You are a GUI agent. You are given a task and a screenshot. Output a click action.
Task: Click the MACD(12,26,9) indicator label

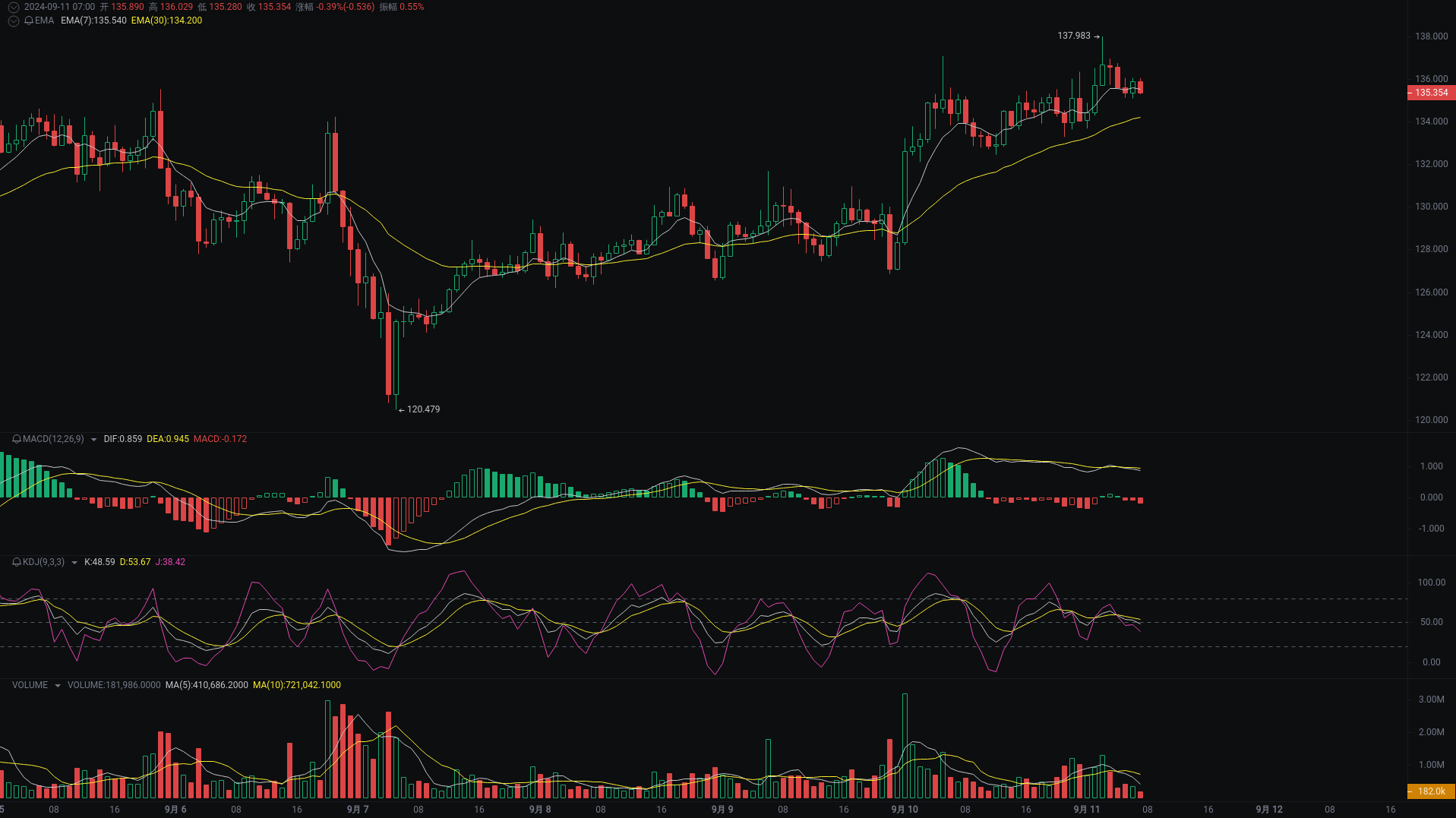[52, 439]
